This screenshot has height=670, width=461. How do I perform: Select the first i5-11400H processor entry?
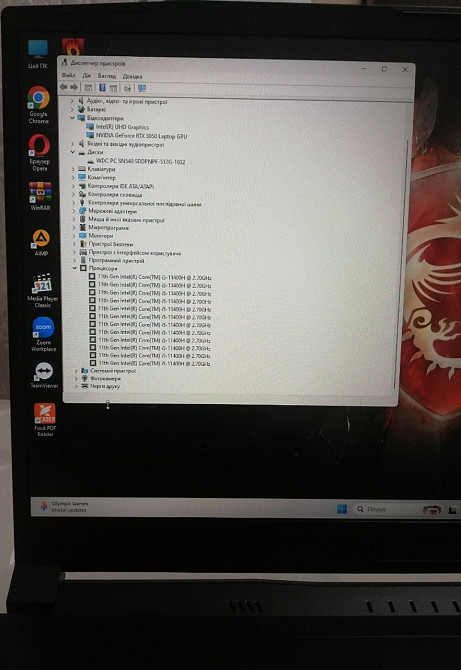point(154,277)
